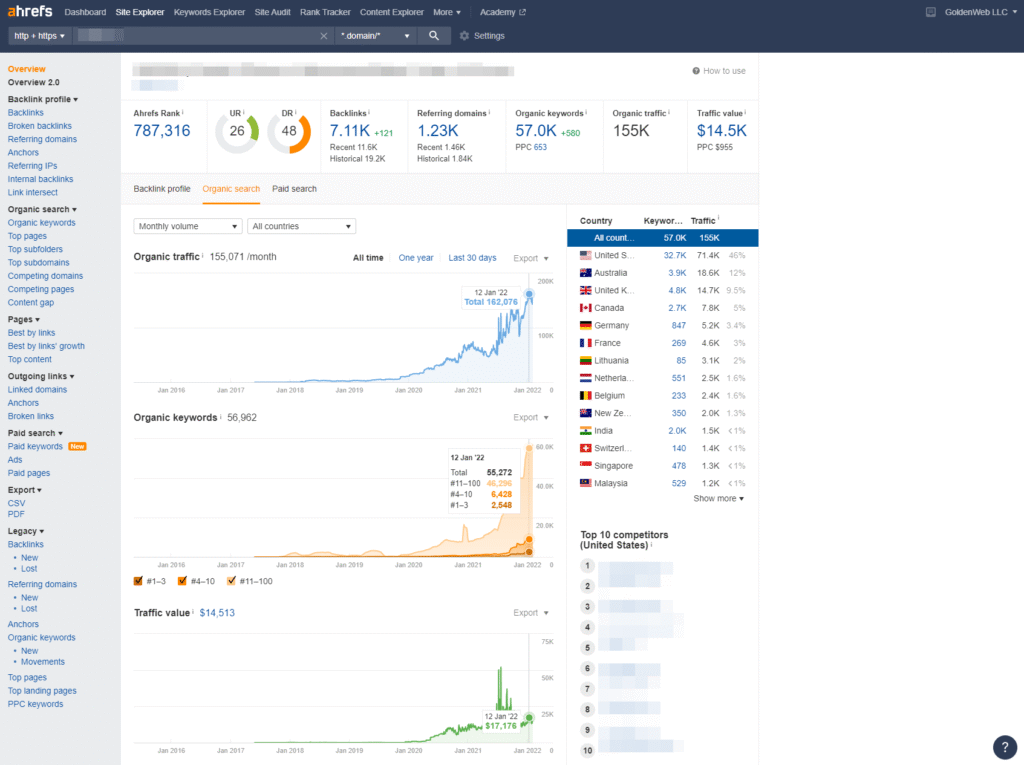This screenshot has width=1024, height=765.
Task: Disable the #11–100 keywords checkbox
Action: tap(232, 581)
